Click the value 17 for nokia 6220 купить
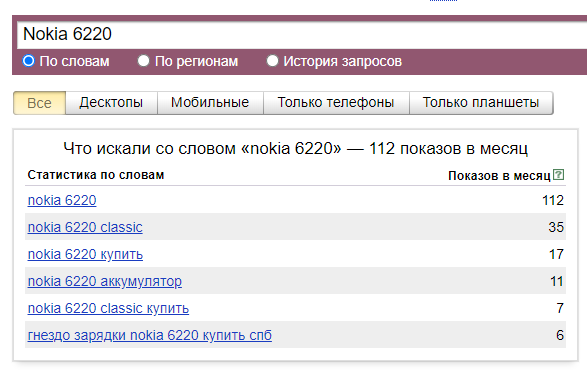This screenshot has height=378, width=587. coord(556,254)
